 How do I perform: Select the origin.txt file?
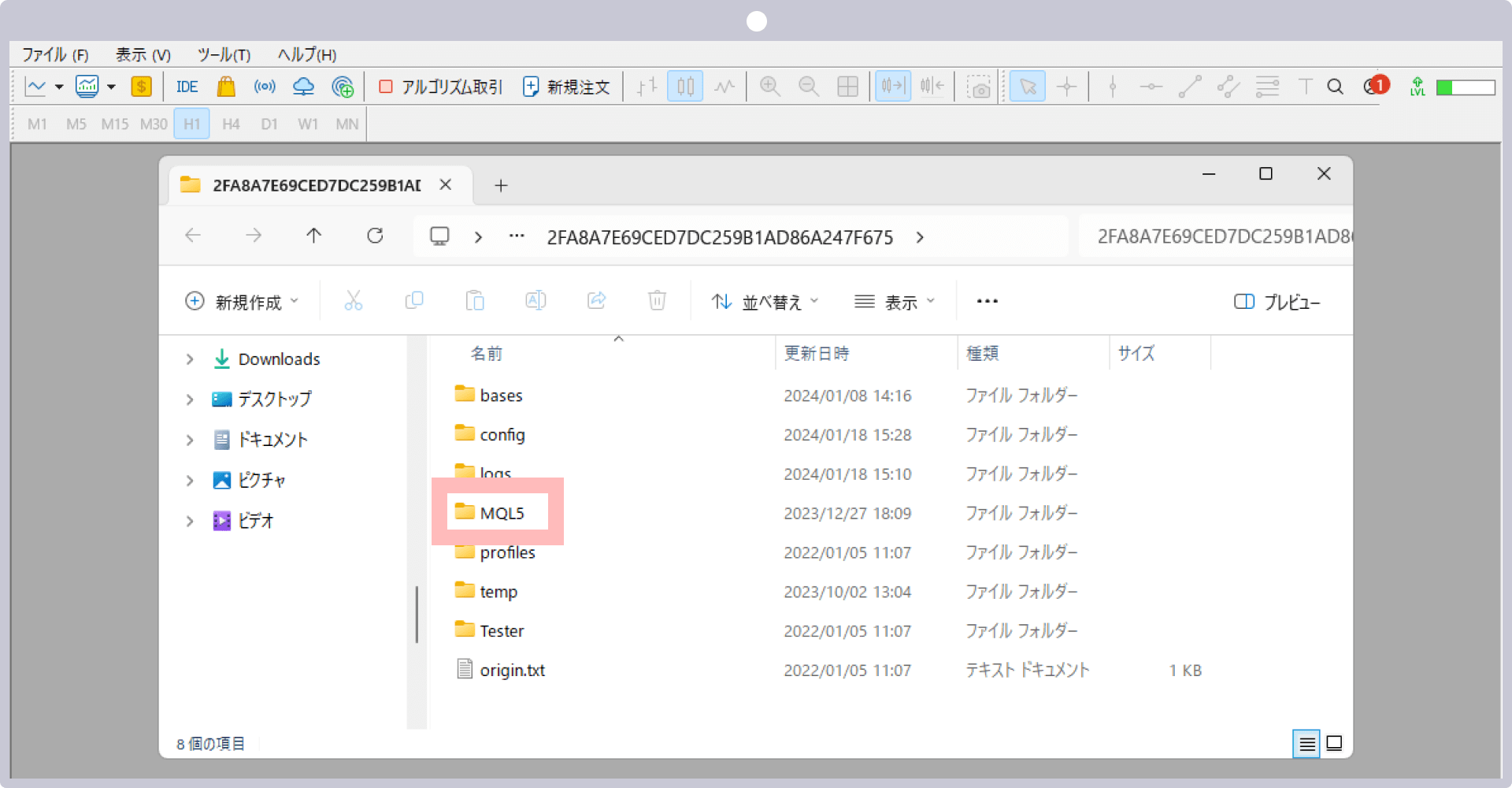(500, 670)
